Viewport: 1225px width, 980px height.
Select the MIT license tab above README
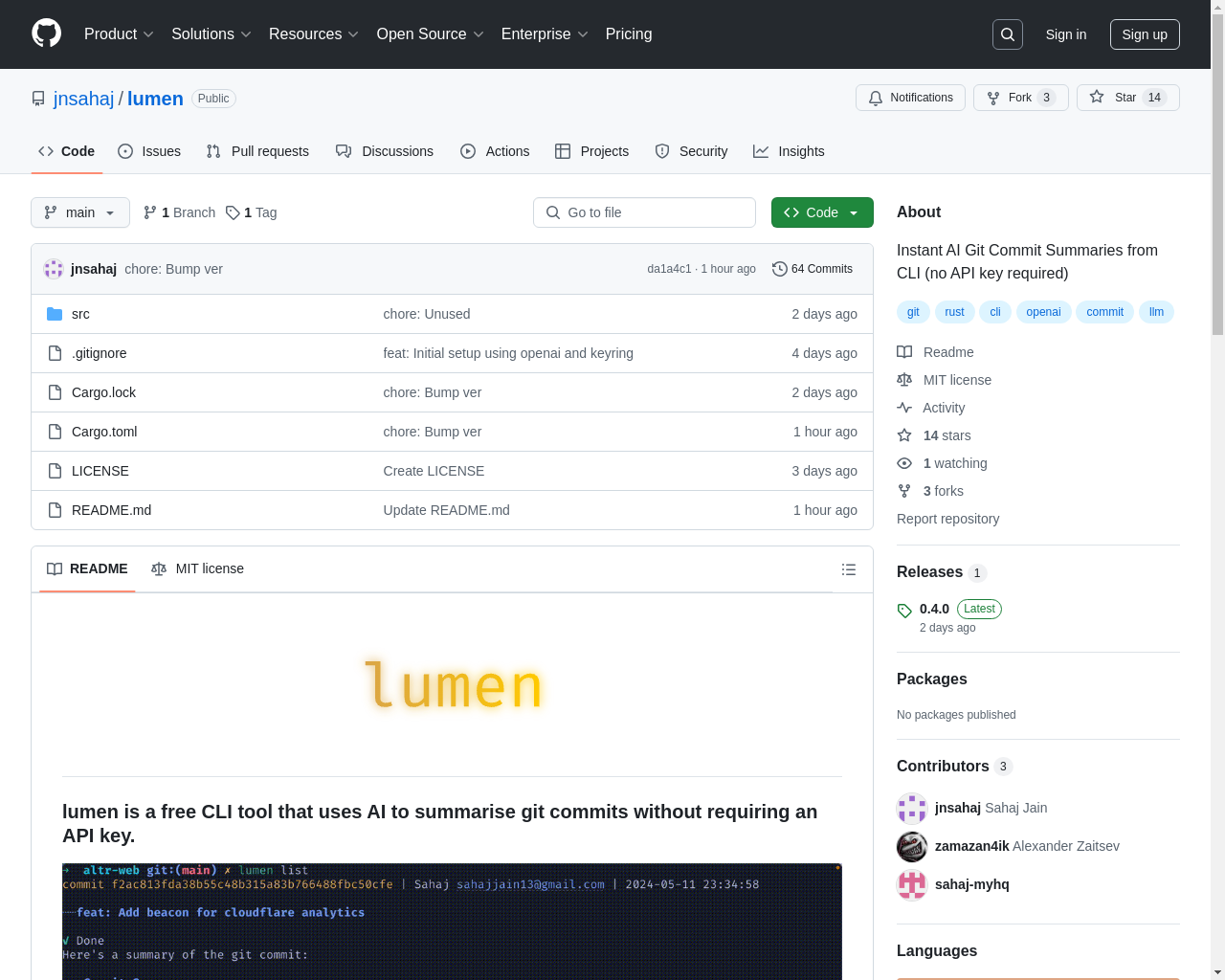click(198, 568)
